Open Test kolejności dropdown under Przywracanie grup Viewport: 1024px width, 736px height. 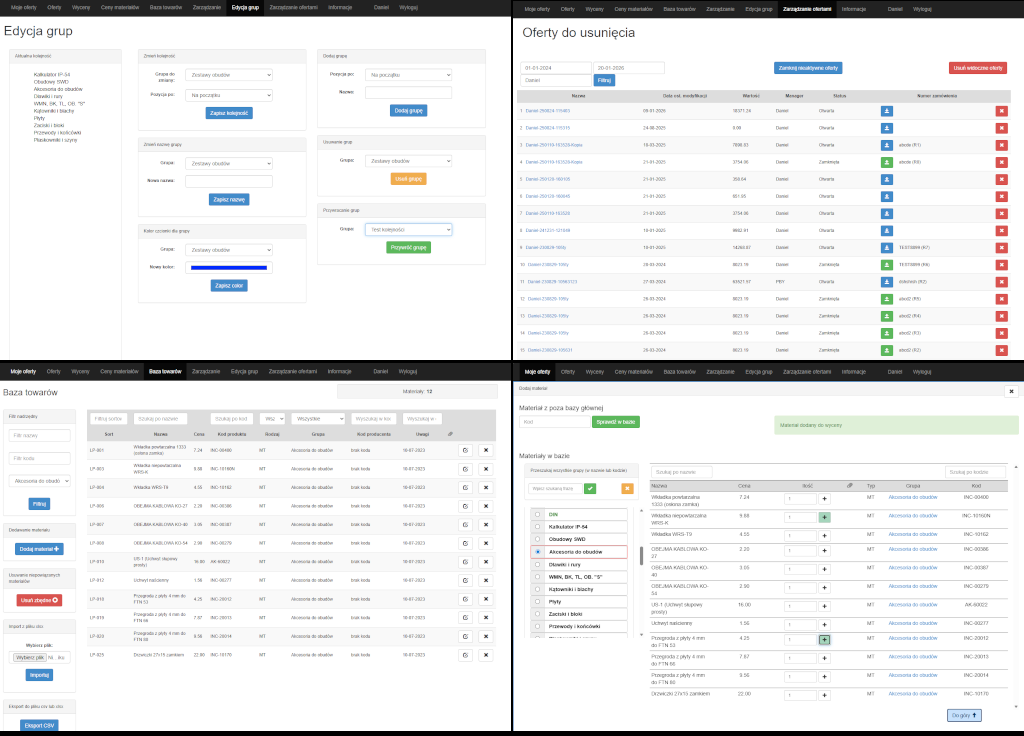408,230
